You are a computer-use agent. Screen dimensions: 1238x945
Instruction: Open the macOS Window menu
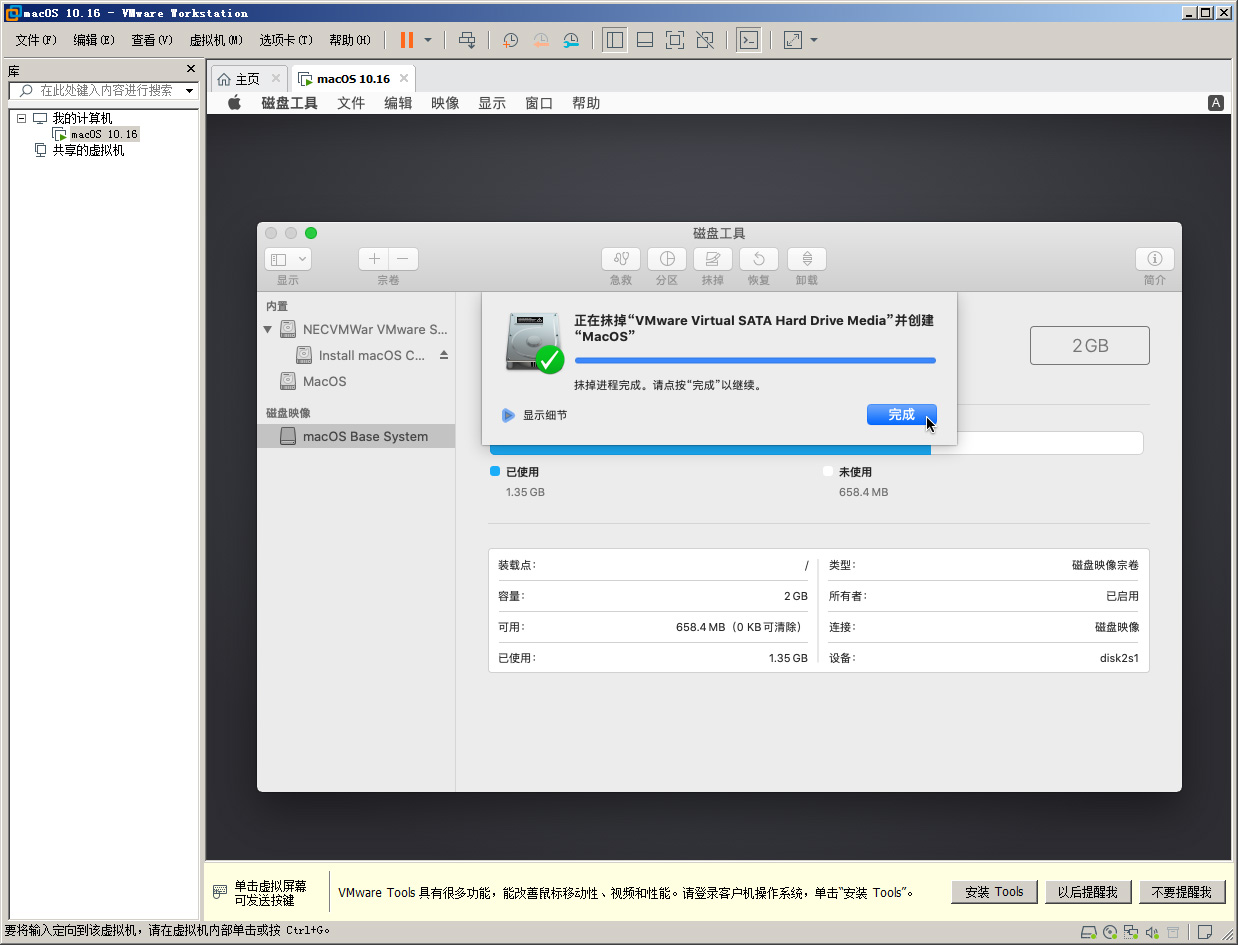(539, 103)
